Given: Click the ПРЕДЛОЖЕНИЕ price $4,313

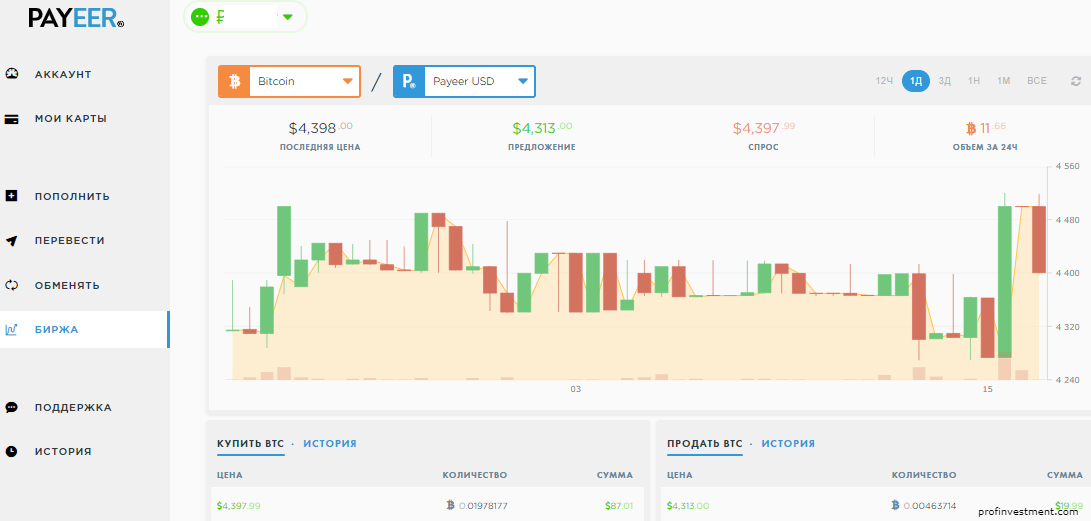Looking at the screenshot, I should pos(541,128).
